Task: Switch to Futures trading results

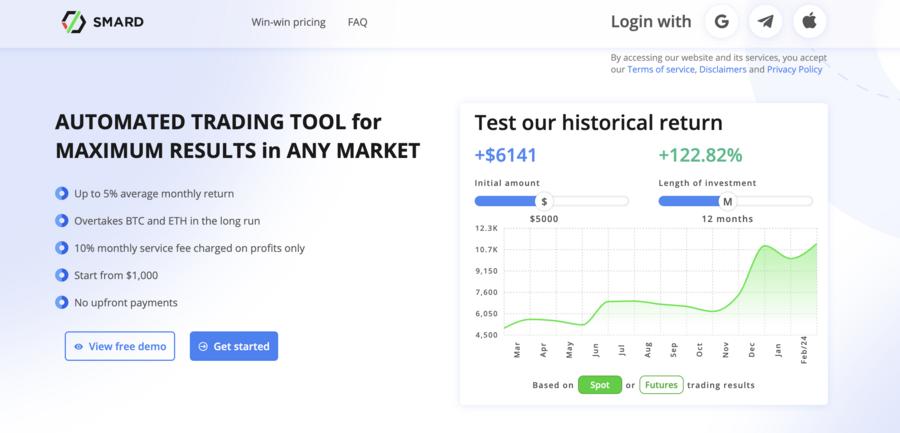Action: (x=661, y=385)
